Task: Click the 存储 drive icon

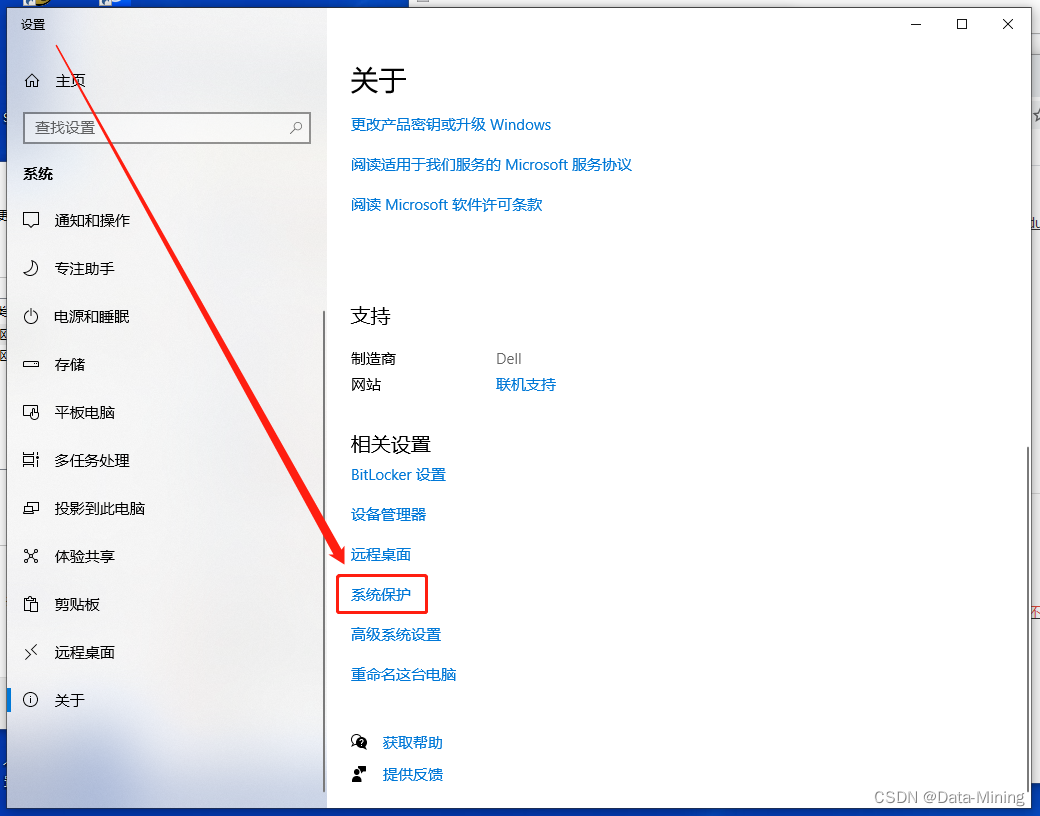Action: click(x=31, y=364)
